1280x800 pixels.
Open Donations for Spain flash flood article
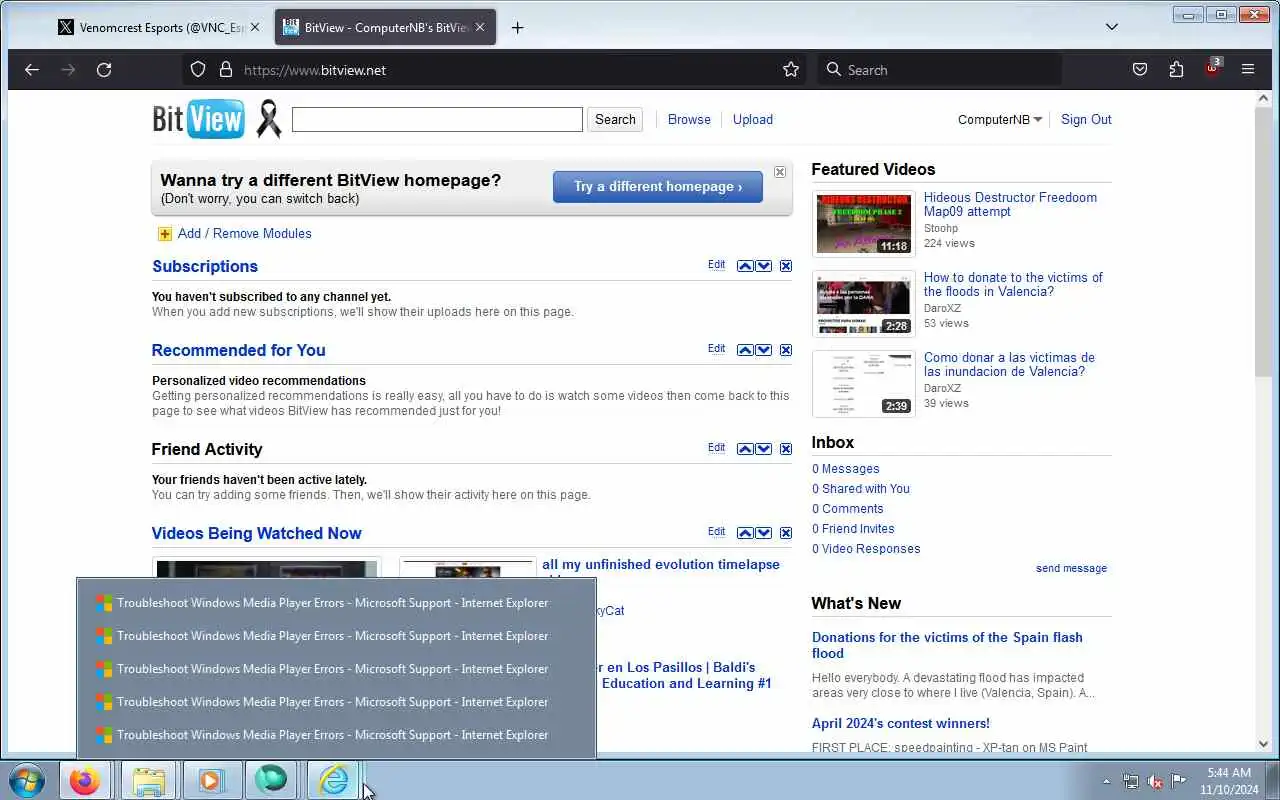947,645
